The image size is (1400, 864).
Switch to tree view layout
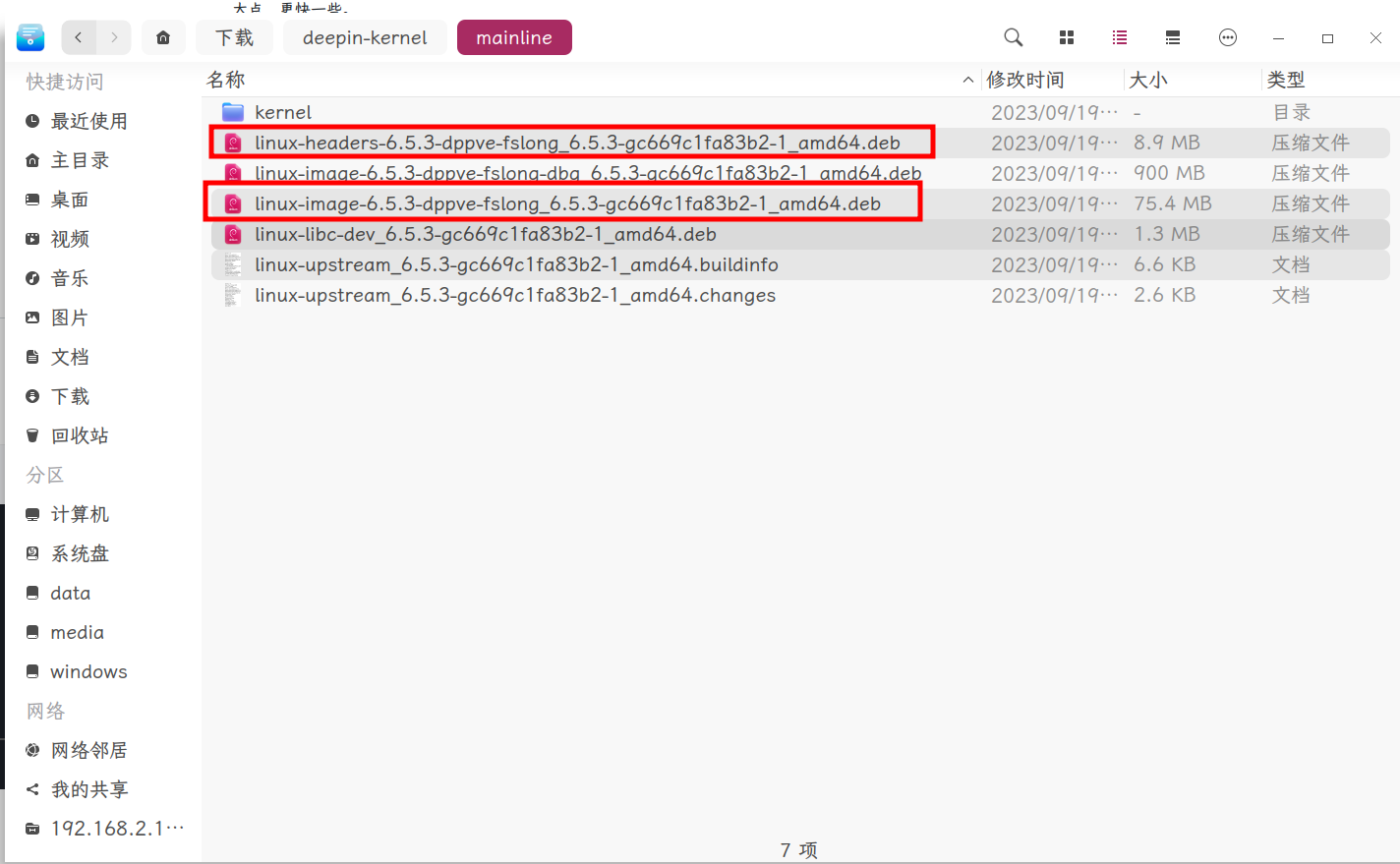pos(1173,37)
